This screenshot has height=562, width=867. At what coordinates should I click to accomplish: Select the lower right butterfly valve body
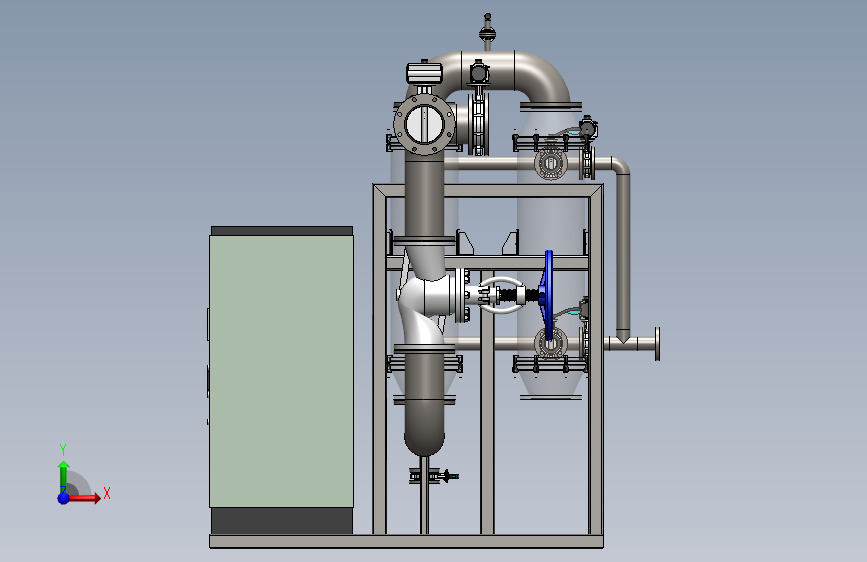tap(550, 344)
